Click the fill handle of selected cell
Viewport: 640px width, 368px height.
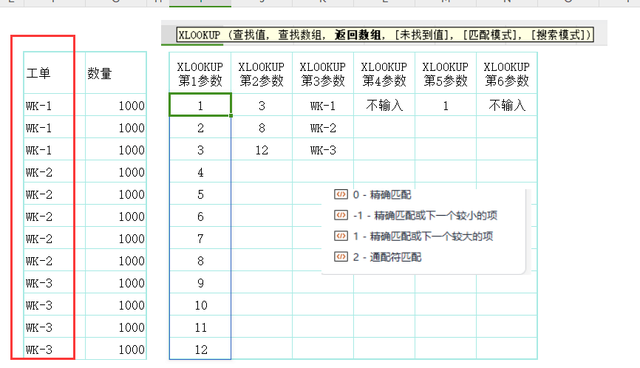click(x=231, y=116)
